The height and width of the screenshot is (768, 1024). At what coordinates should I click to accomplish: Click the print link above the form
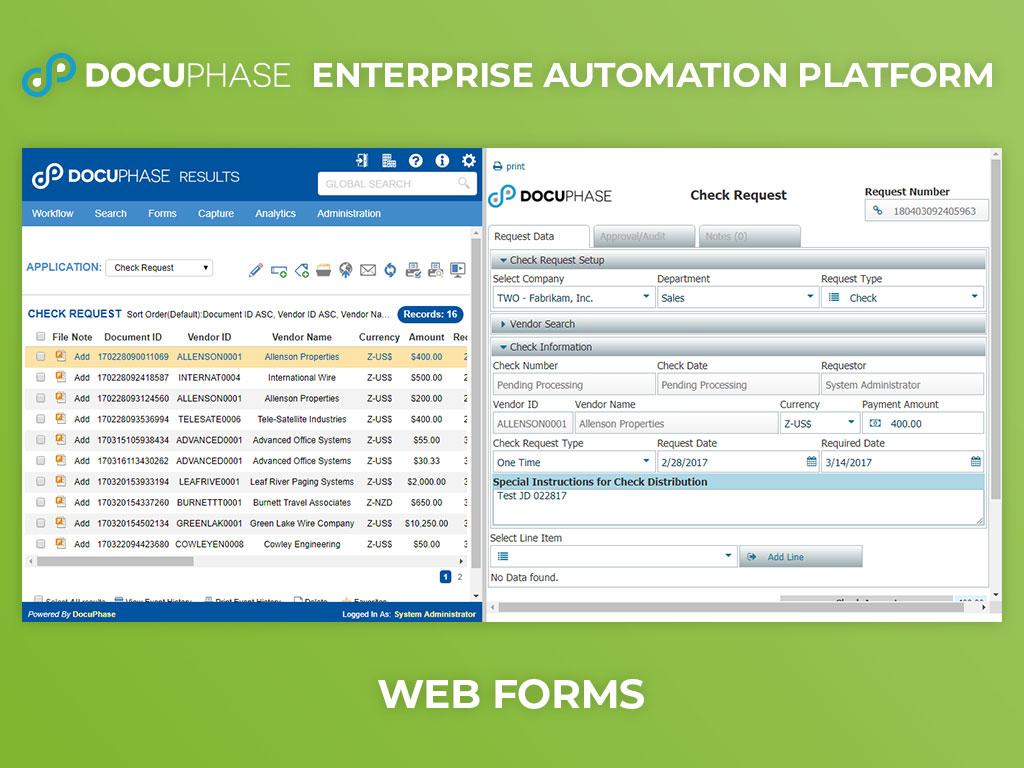pos(509,167)
